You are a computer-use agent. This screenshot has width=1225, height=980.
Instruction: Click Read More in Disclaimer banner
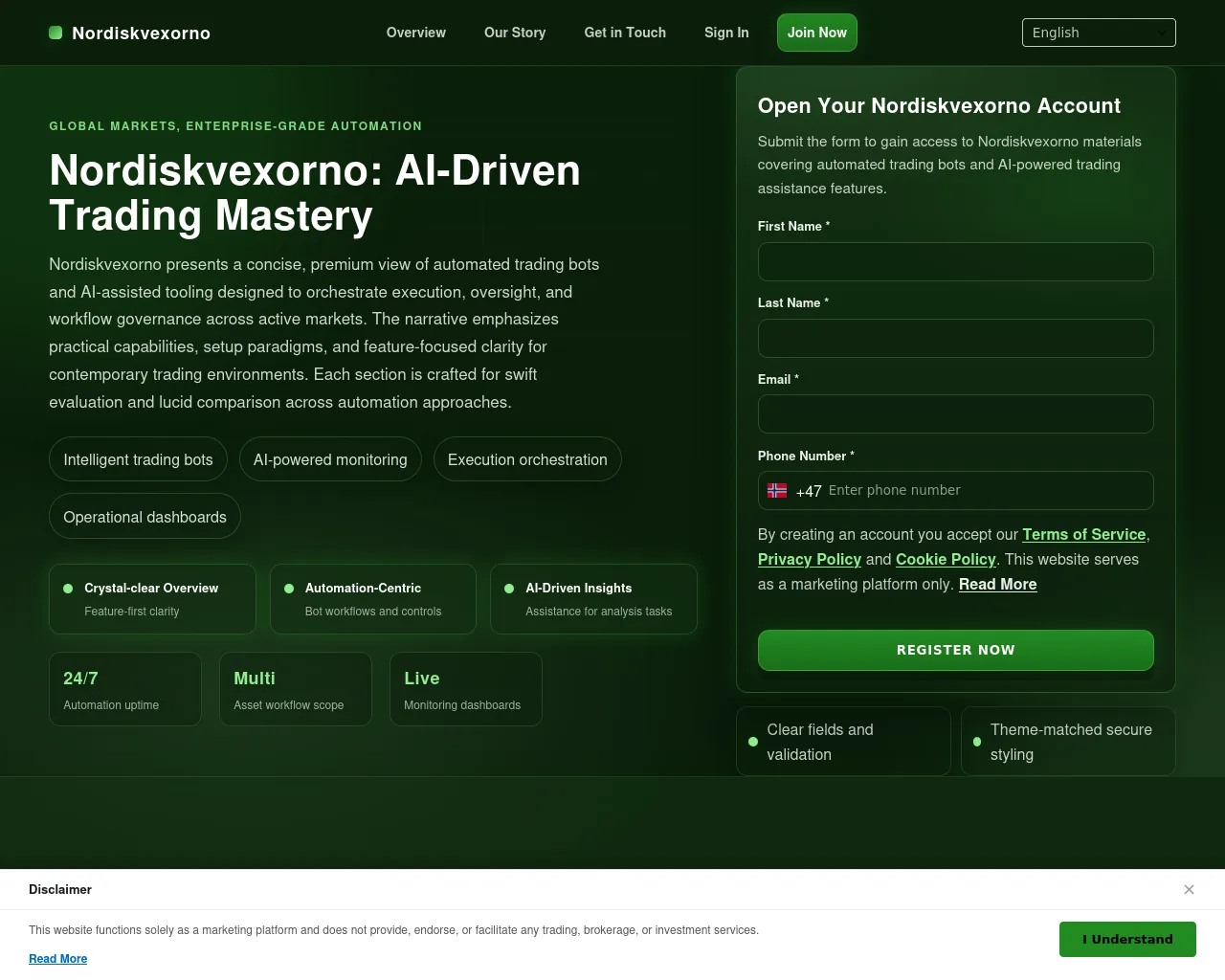click(x=57, y=958)
